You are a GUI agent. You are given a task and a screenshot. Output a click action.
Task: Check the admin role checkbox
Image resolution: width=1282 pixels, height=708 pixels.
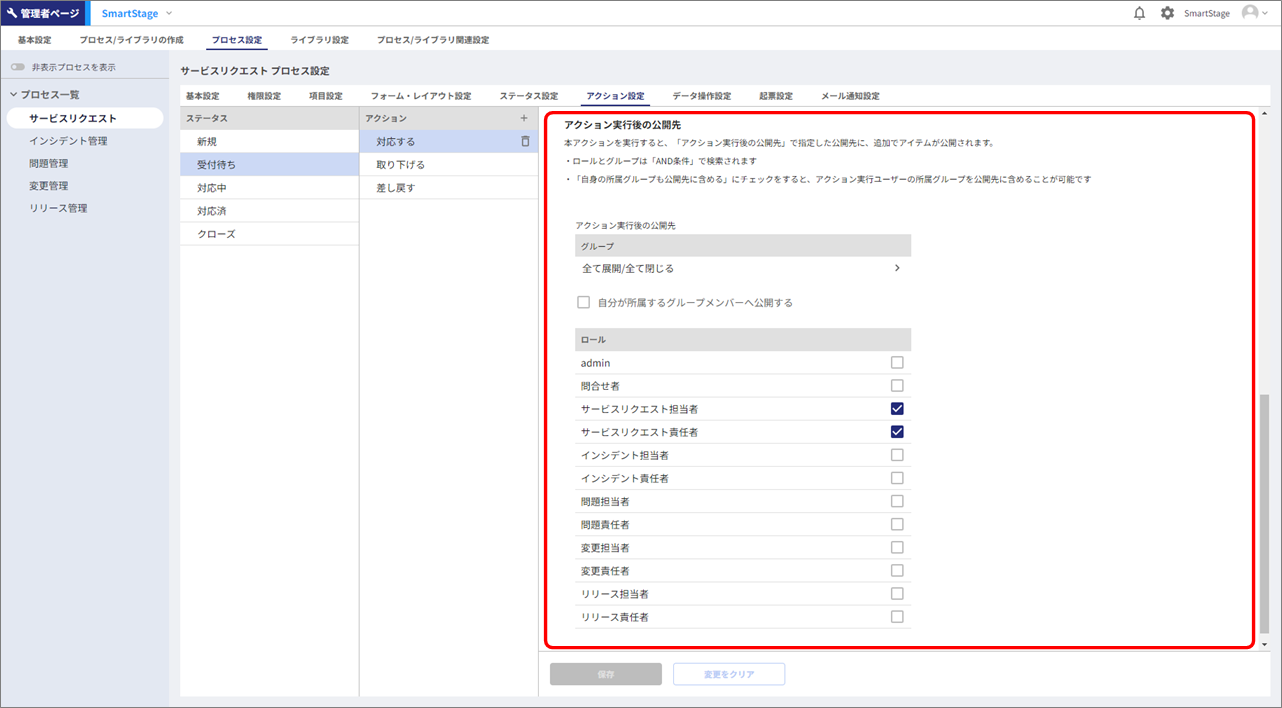pos(897,363)
